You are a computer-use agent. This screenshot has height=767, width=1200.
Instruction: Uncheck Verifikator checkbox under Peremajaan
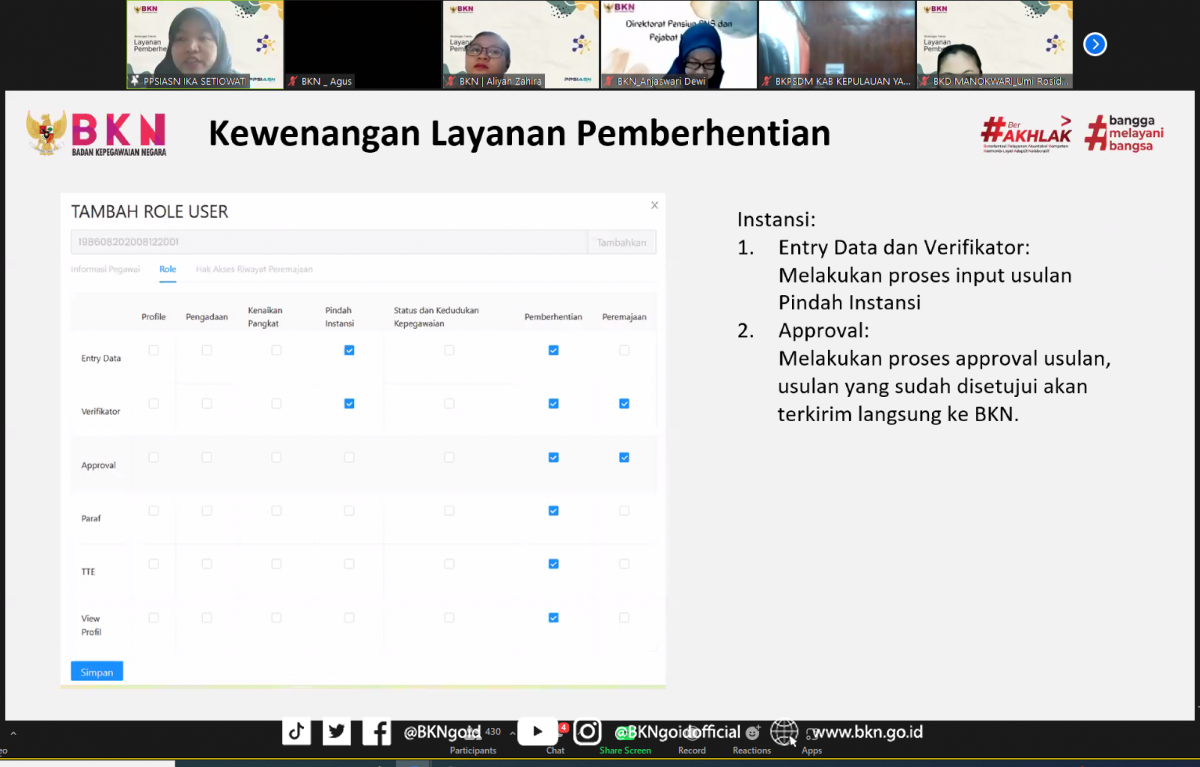[x=624, y=404]
